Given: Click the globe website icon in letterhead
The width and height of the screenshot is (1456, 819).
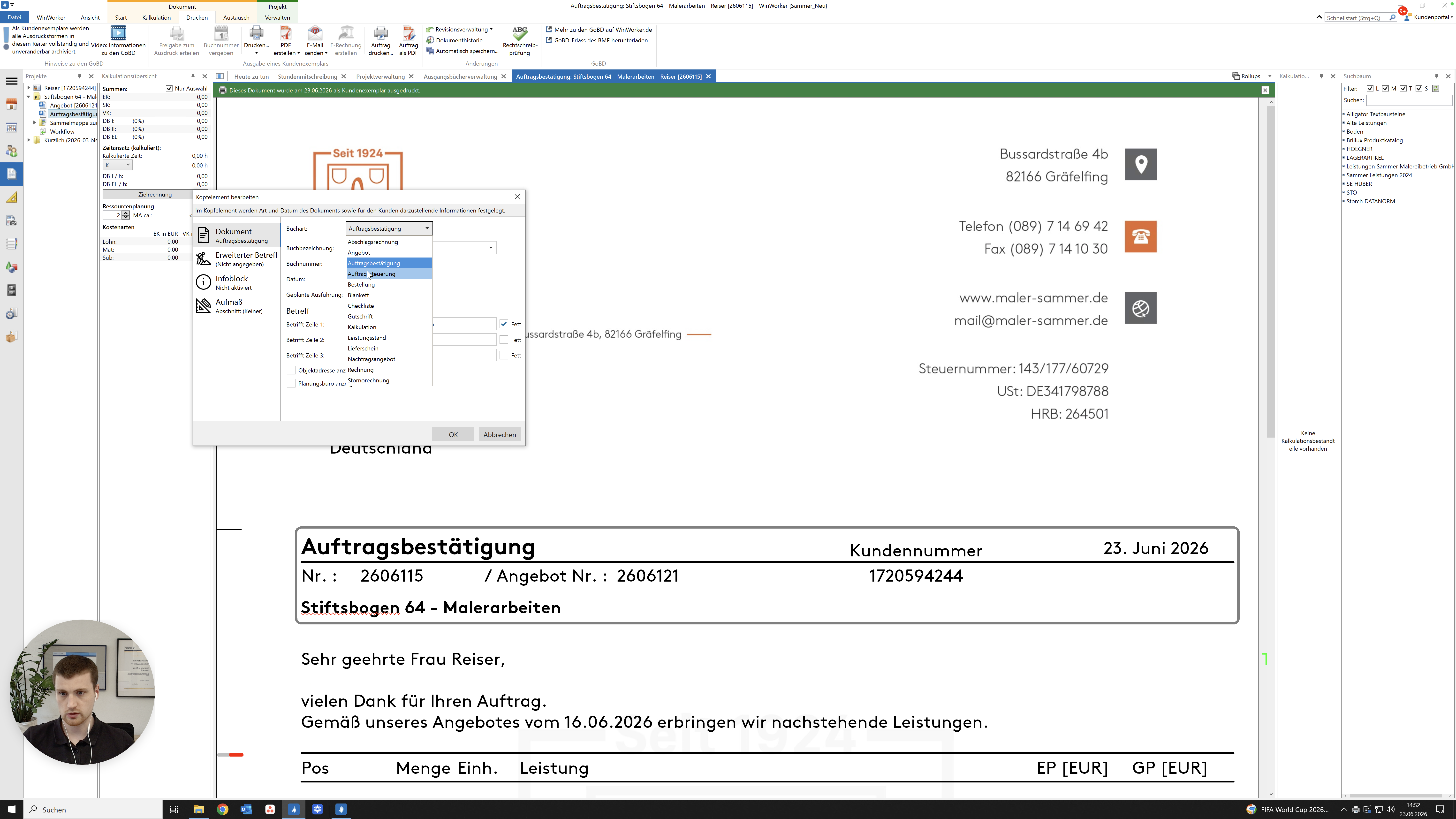Looking at the screenshot, I should tap(1141, 308).
